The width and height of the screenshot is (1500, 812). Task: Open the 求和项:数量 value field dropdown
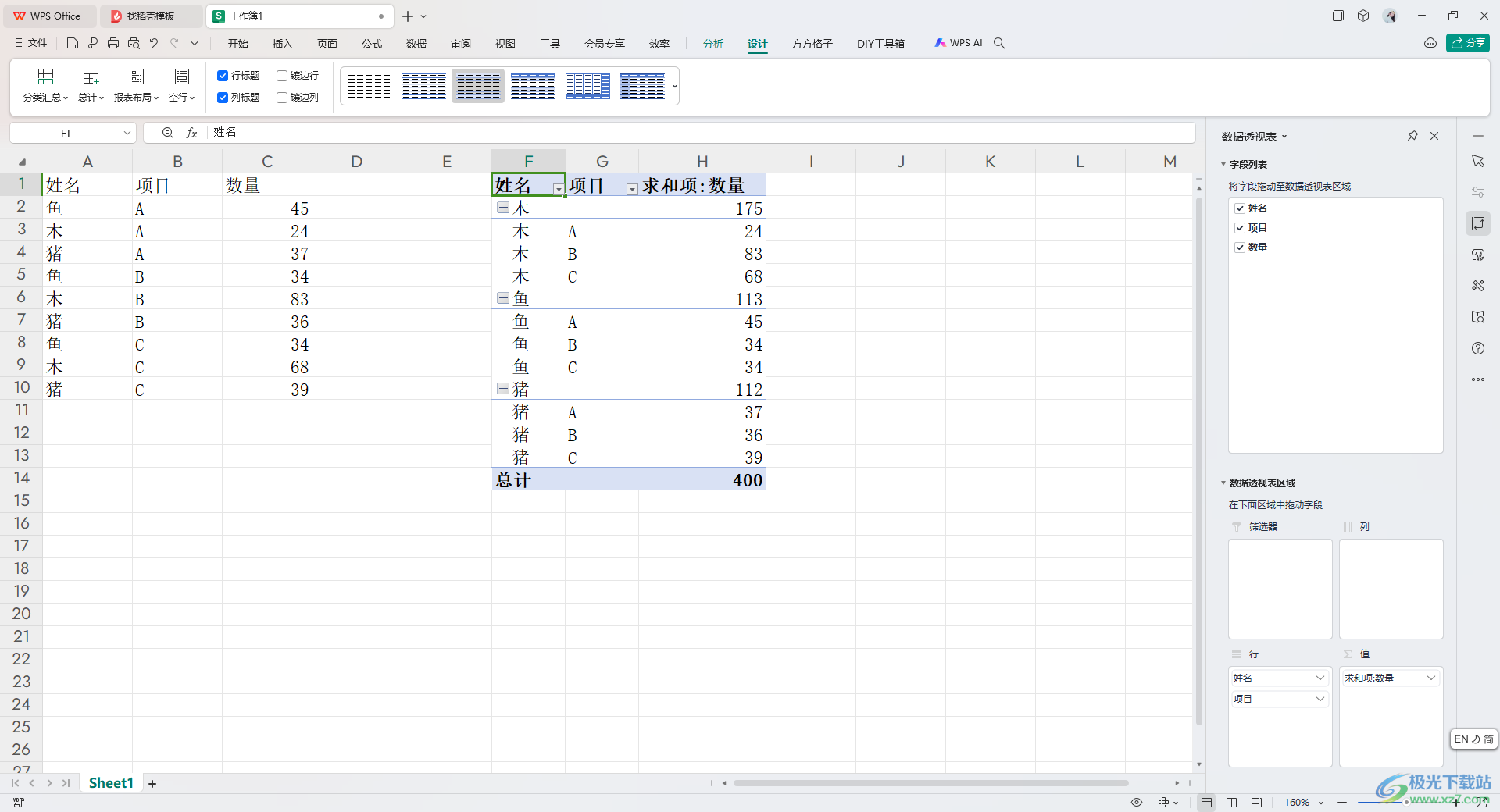pos(1431,678)
